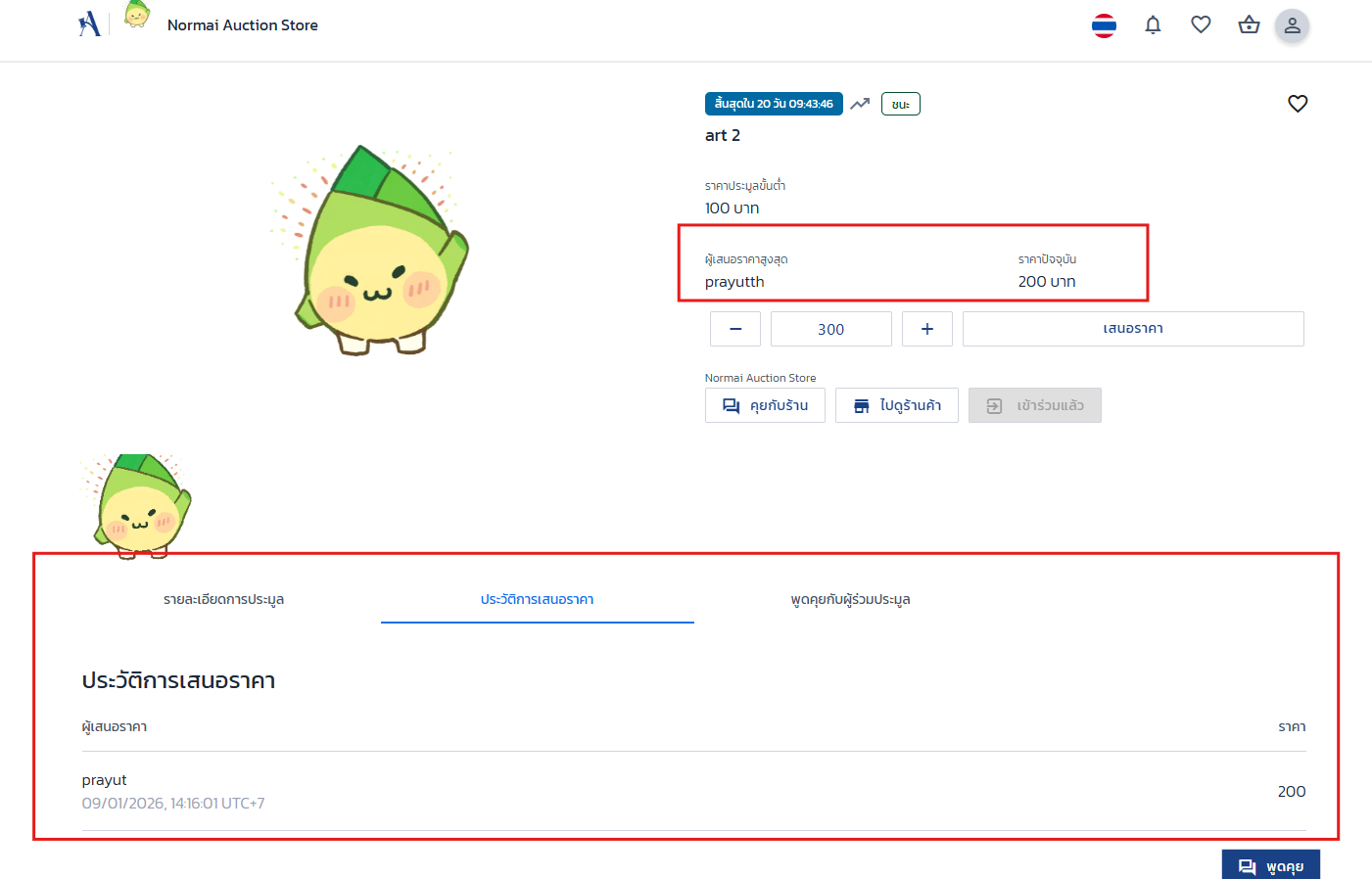View the price trend chart icon beside countdown
Viewport: 1372px width, 879px height.
click(x=860, y=103)
